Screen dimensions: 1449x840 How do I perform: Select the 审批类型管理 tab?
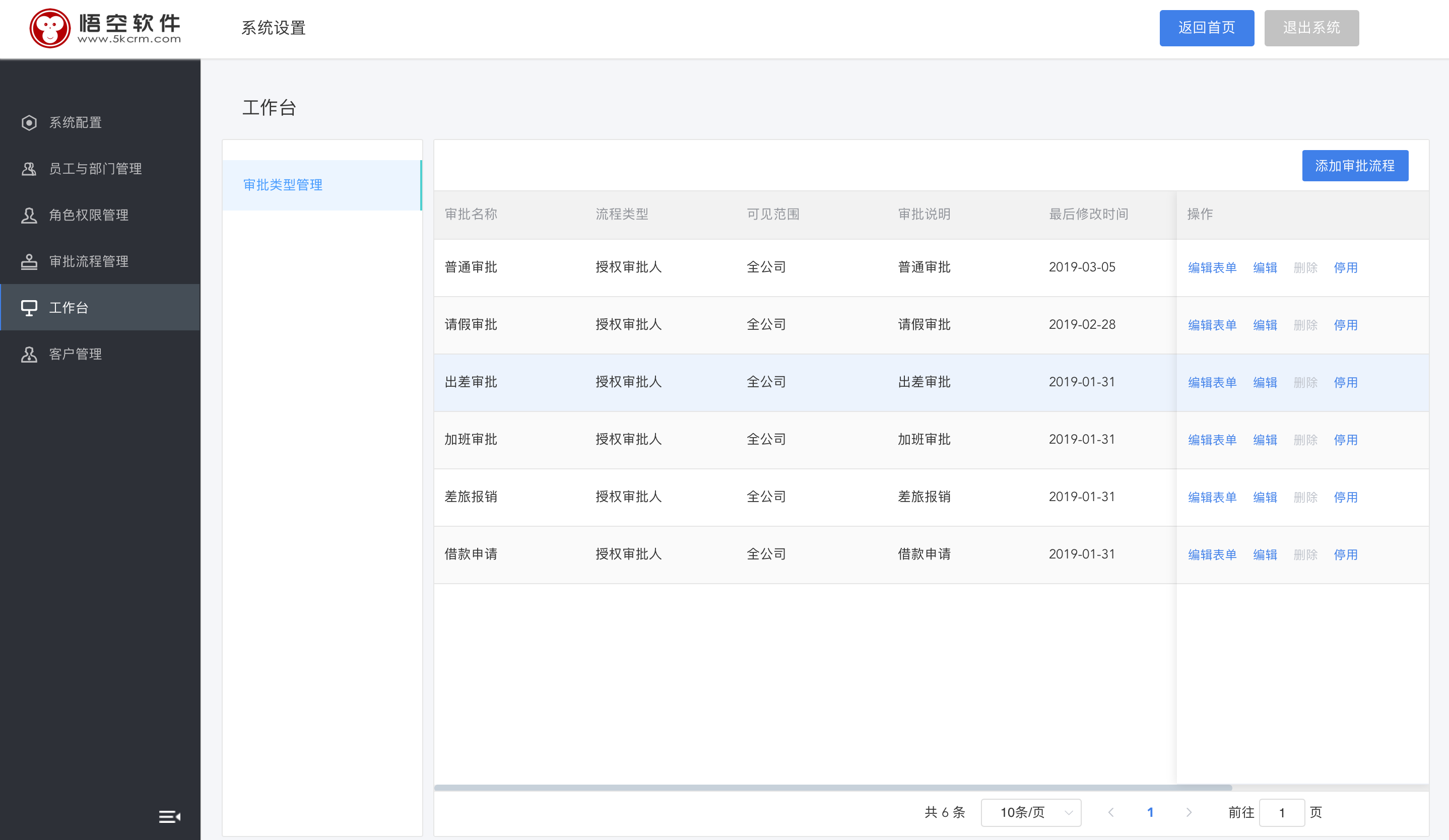click(322, 185)
